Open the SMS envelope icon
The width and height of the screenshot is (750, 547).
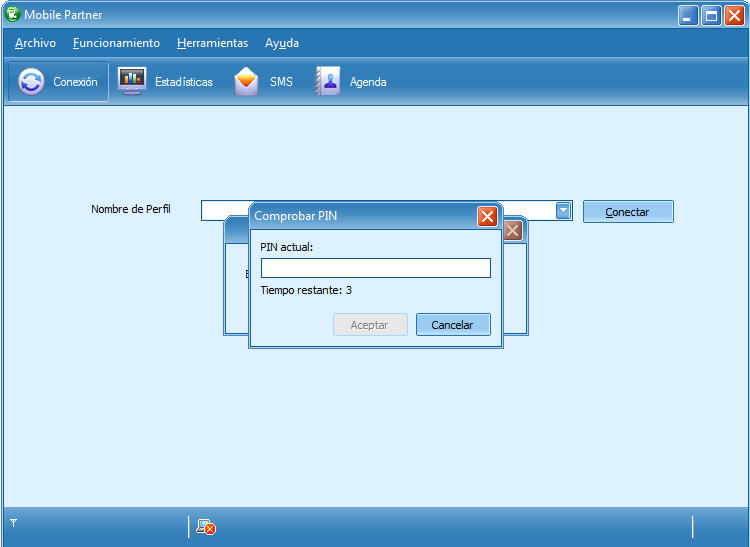[246, 82]
